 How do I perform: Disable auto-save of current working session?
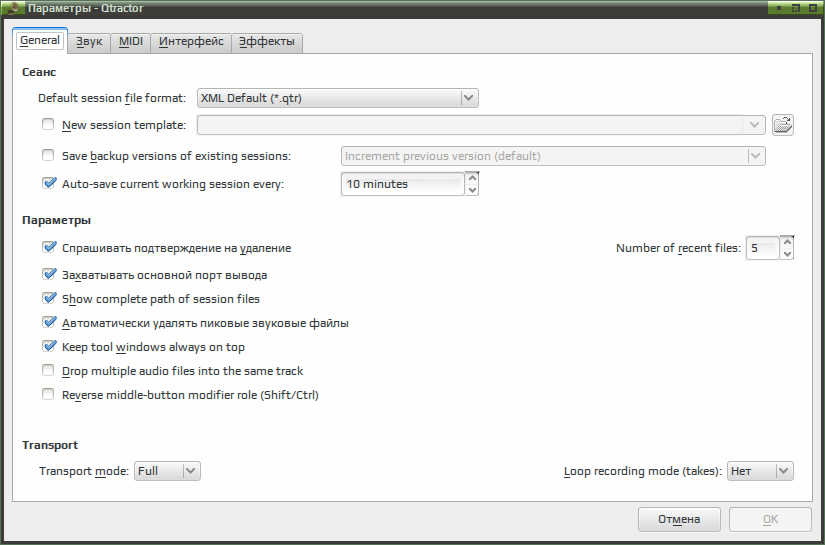(x=49, y=183)
